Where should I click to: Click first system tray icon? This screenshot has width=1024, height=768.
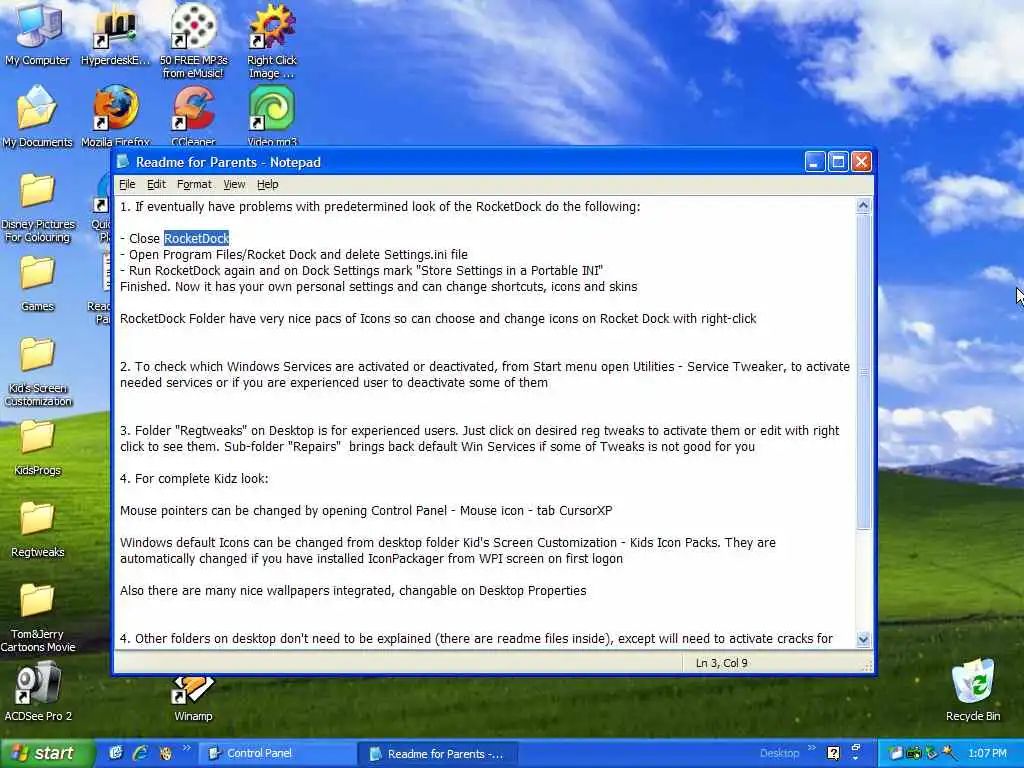[x=895, y=753]
